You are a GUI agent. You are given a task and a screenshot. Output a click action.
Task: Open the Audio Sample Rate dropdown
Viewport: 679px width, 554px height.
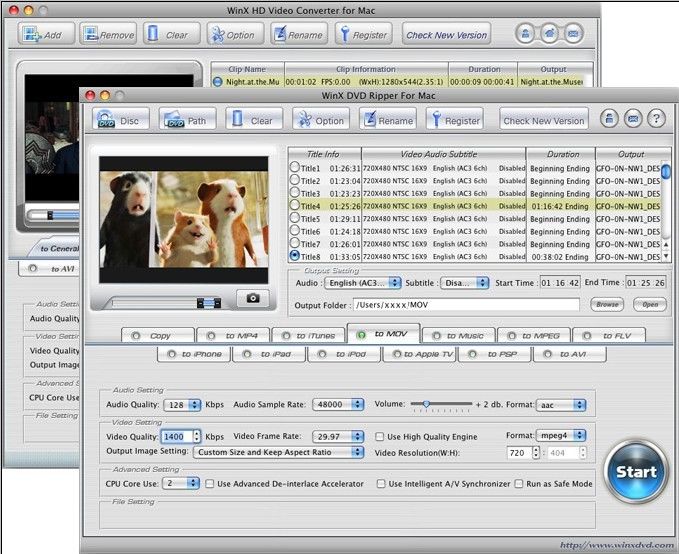coord(338,404)
